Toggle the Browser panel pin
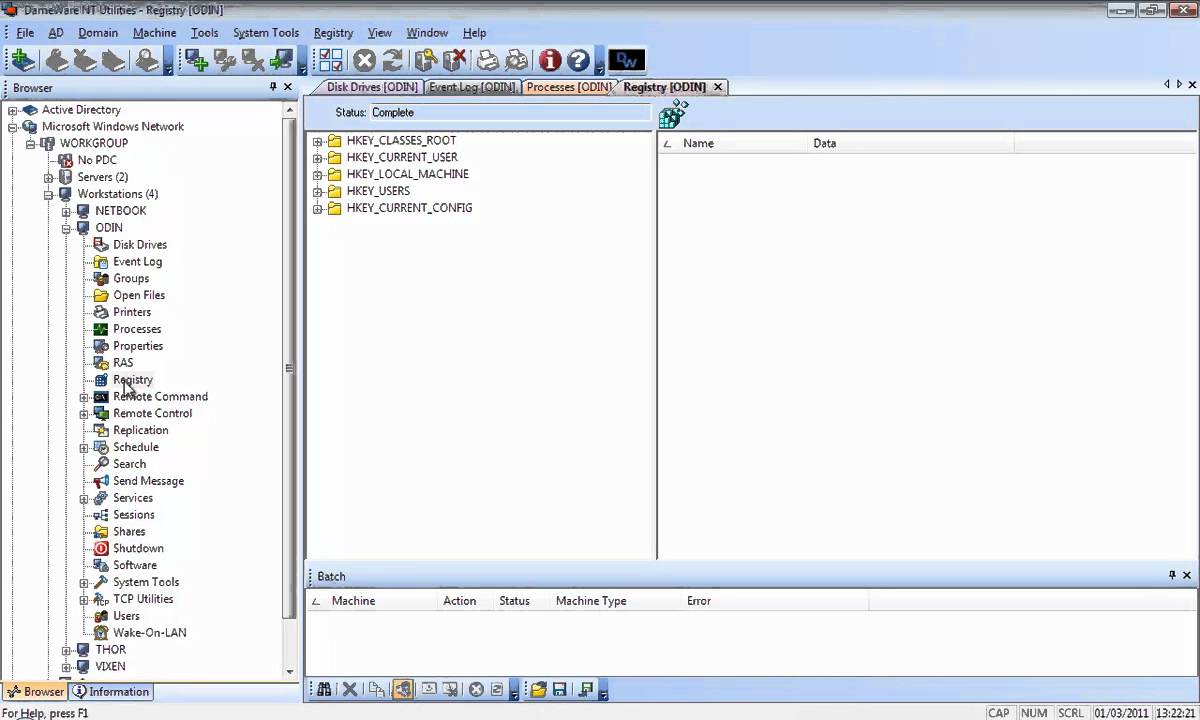 (x=273, y=87)
